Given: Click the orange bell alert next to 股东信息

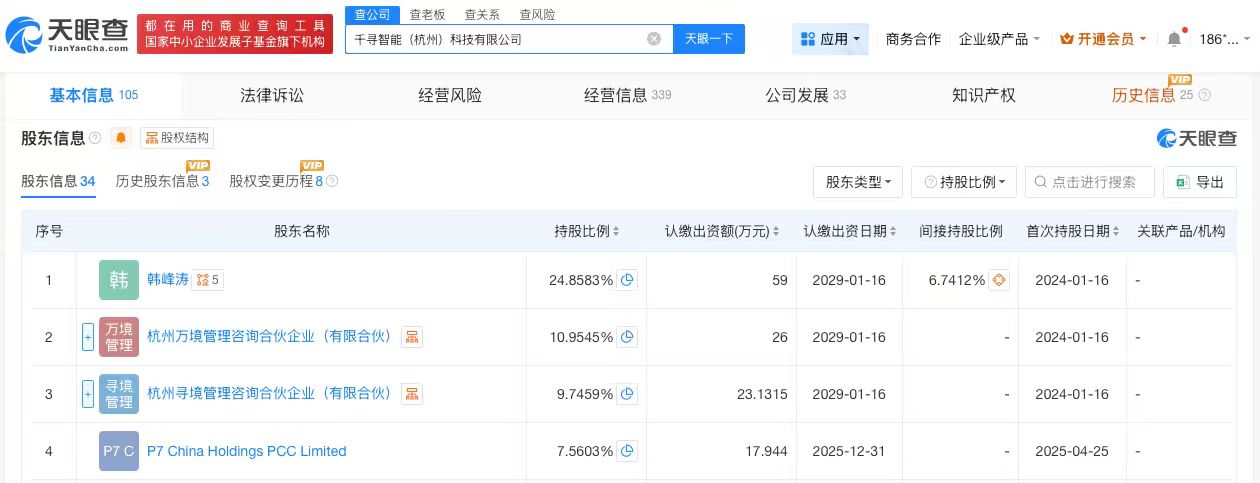Looking at the screenshot, I should [121, 138].
